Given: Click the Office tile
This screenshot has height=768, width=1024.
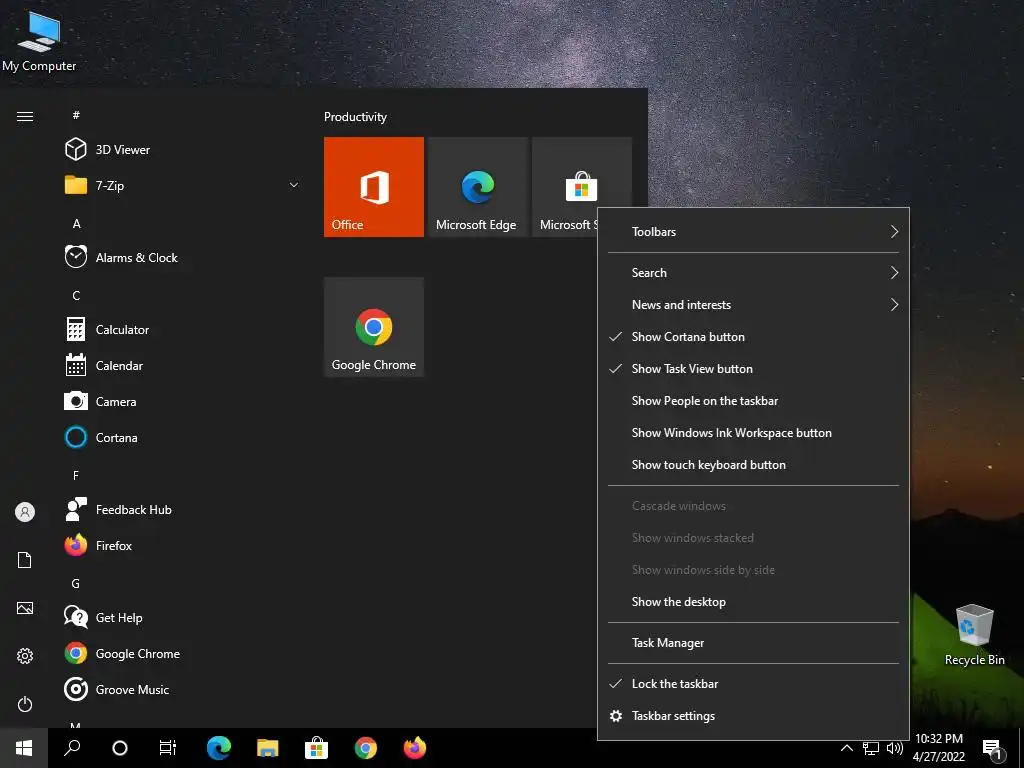Looking at the screenshot, I should (374, 187).
